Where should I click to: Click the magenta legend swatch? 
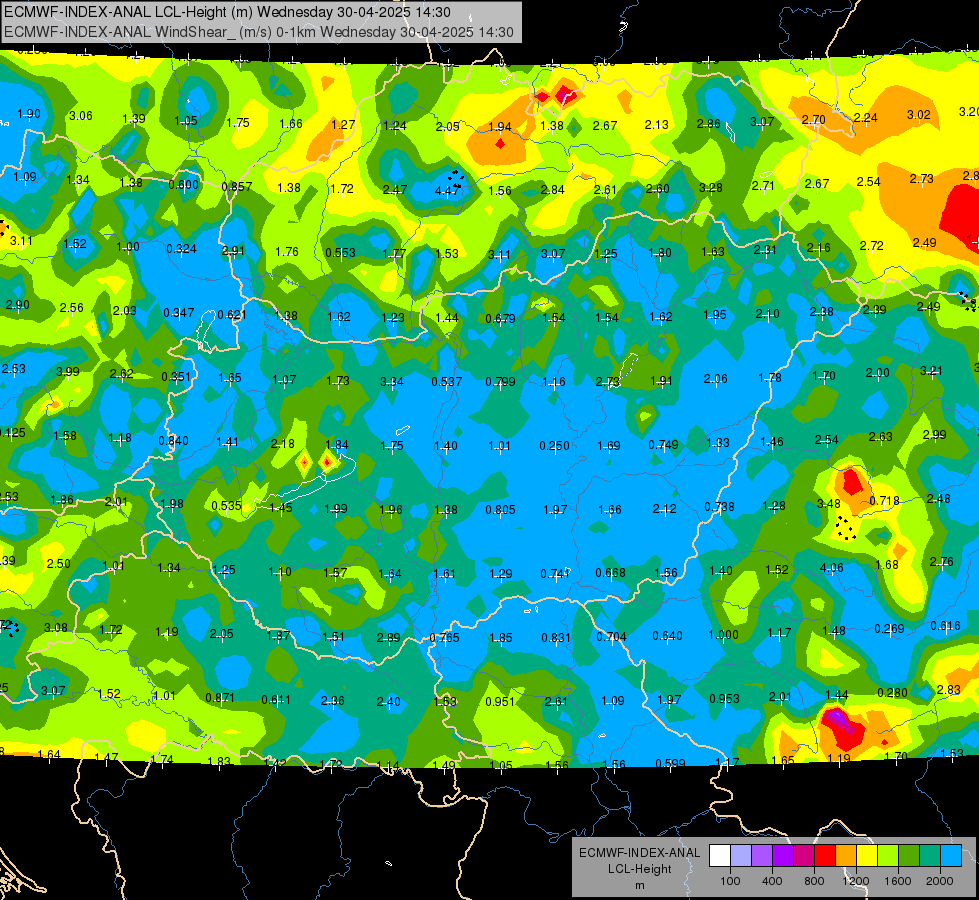804,855
